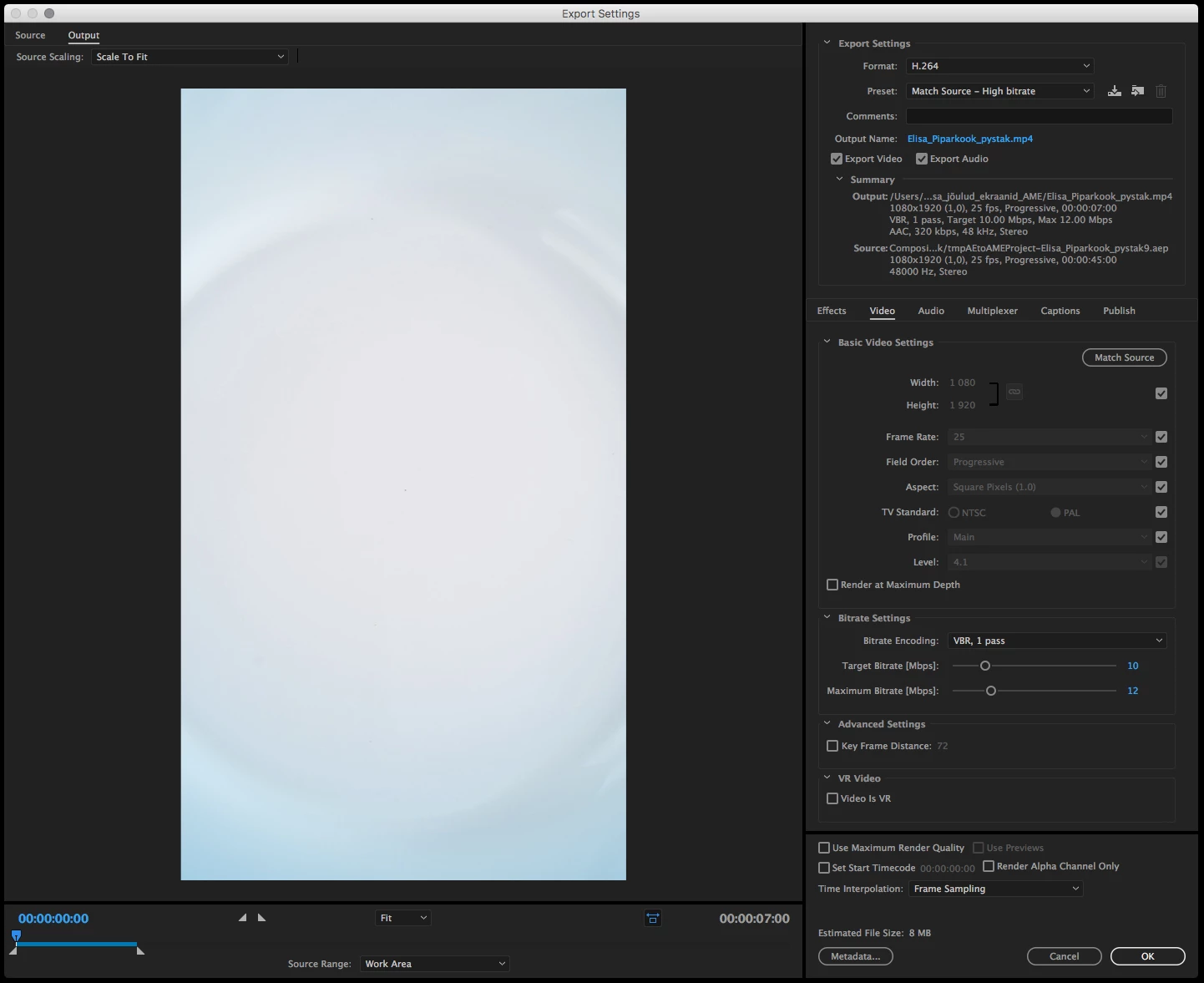Collapse the Bitrate Settings section

827,617
